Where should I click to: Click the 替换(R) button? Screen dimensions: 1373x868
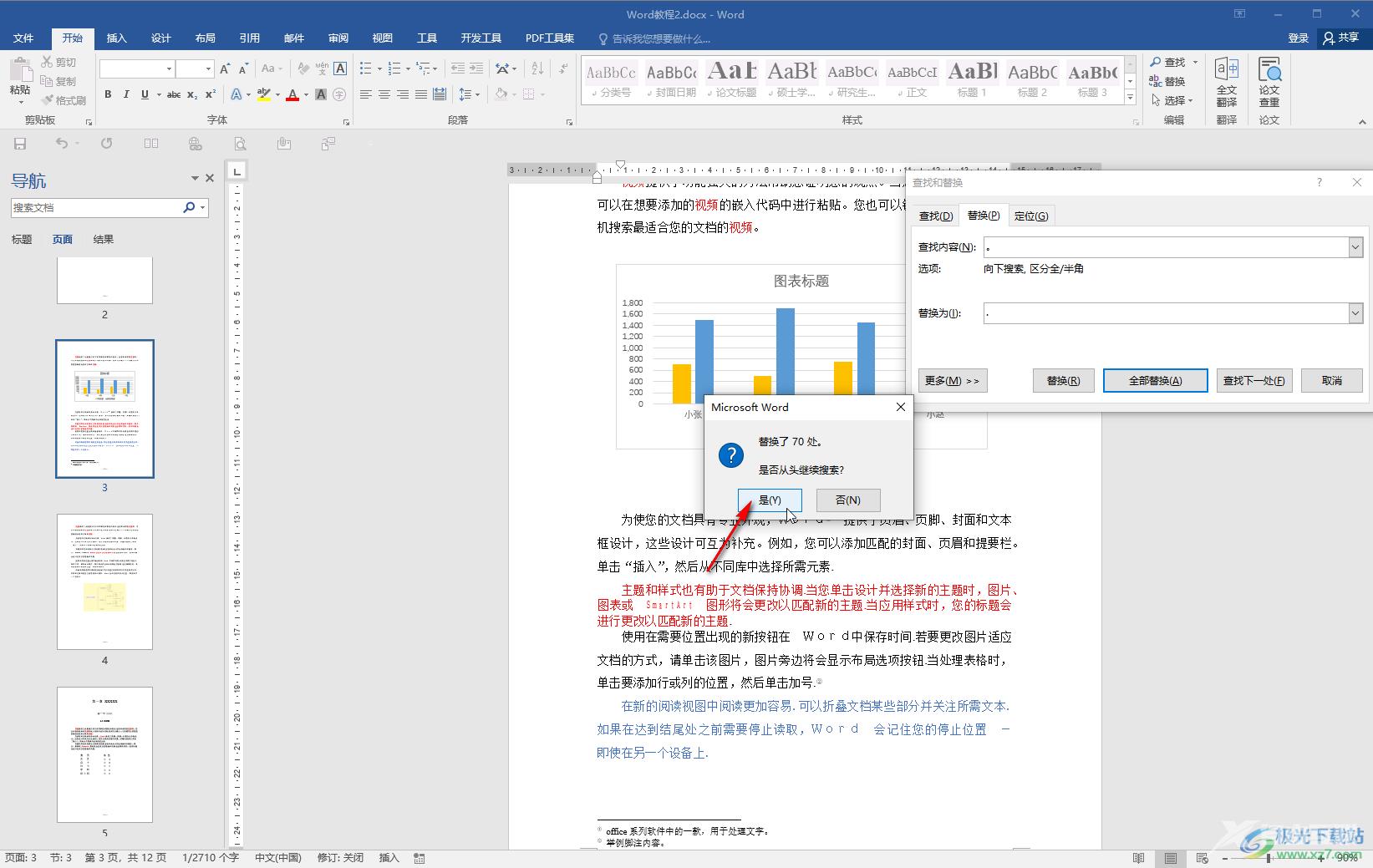click(x=1063, y=380)
